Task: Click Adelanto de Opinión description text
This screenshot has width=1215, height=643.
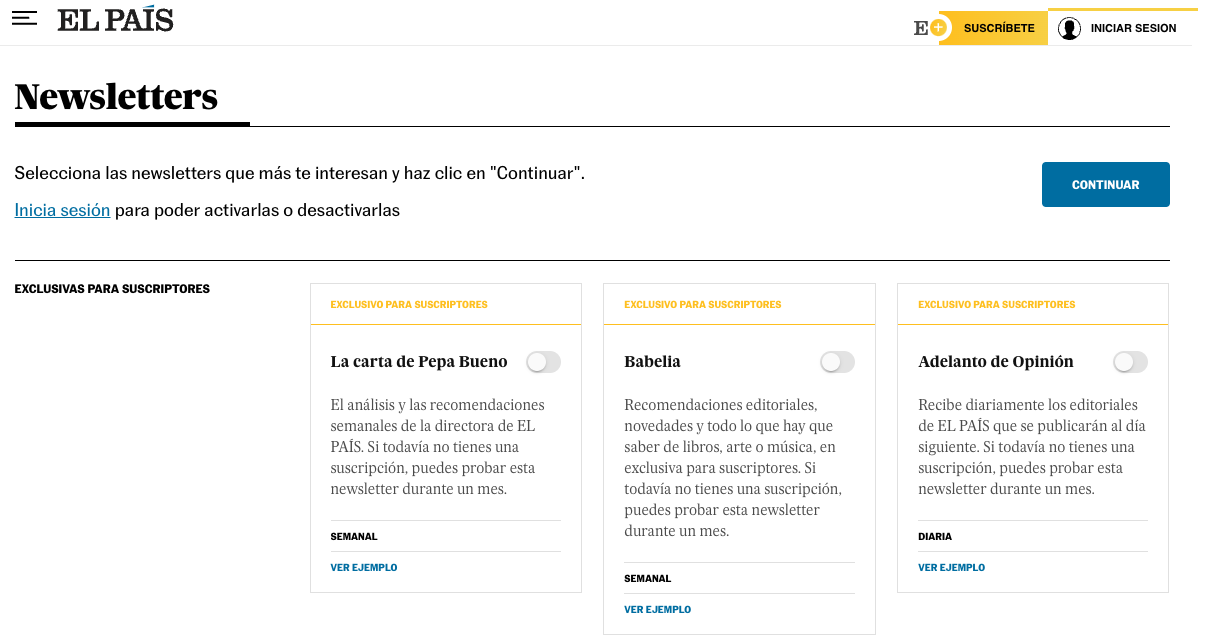Action: pos(1032,447)
